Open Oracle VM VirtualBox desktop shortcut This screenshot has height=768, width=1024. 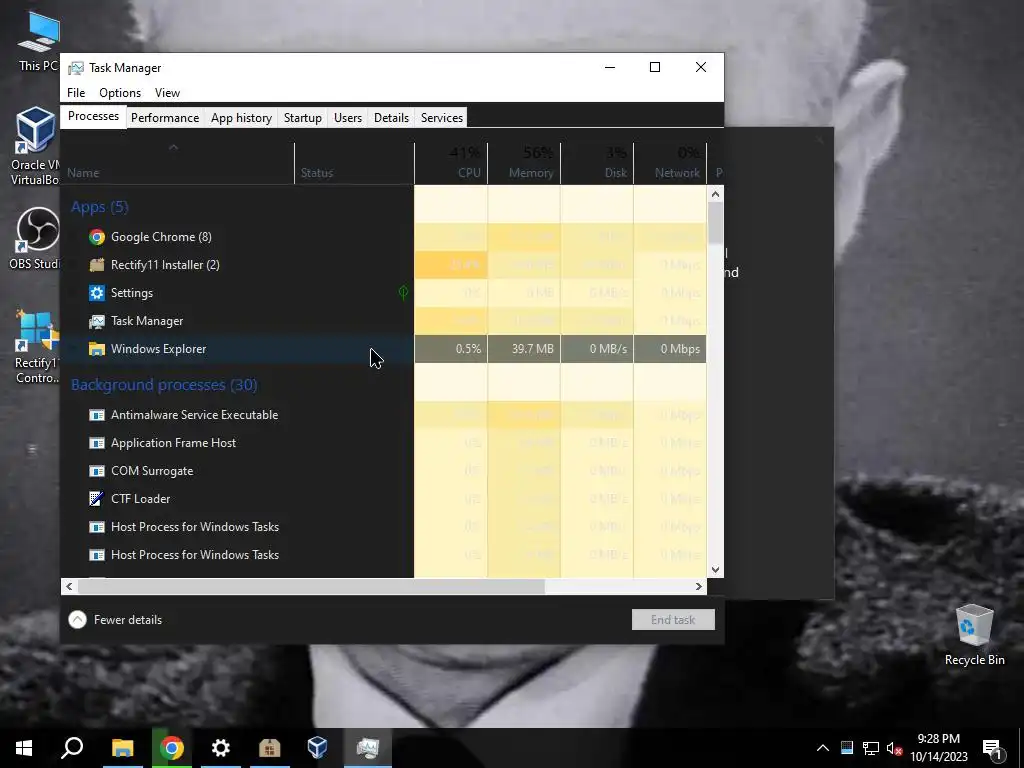point(35,147)
